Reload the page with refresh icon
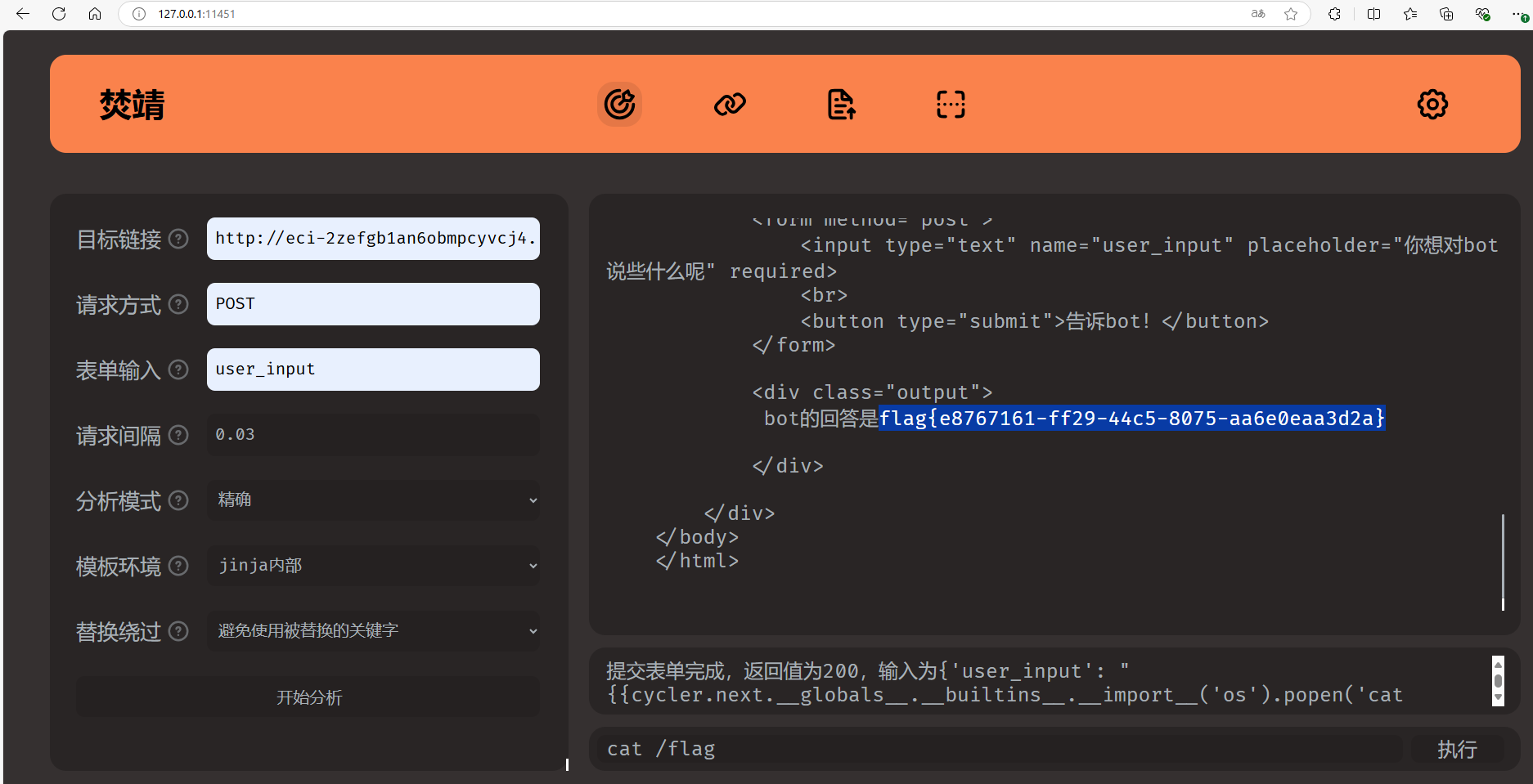 point(59,14)
